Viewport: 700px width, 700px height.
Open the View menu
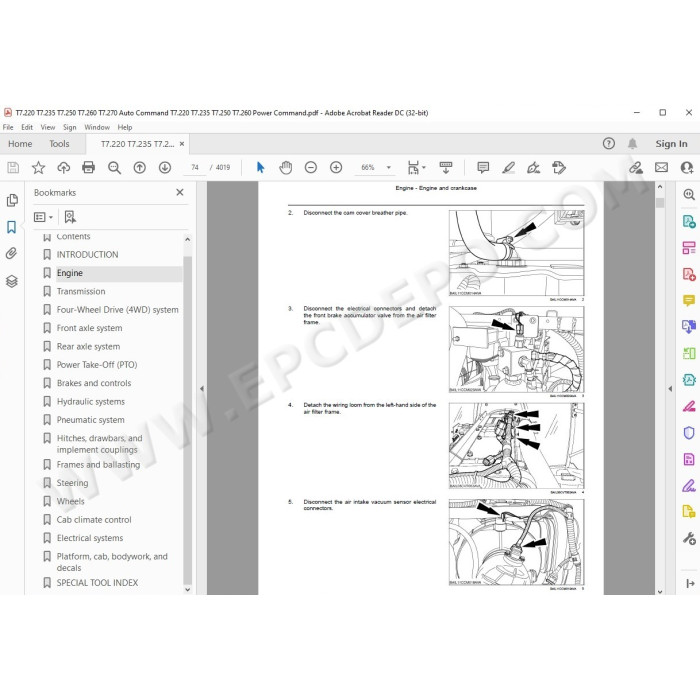[x=48, y=127]
